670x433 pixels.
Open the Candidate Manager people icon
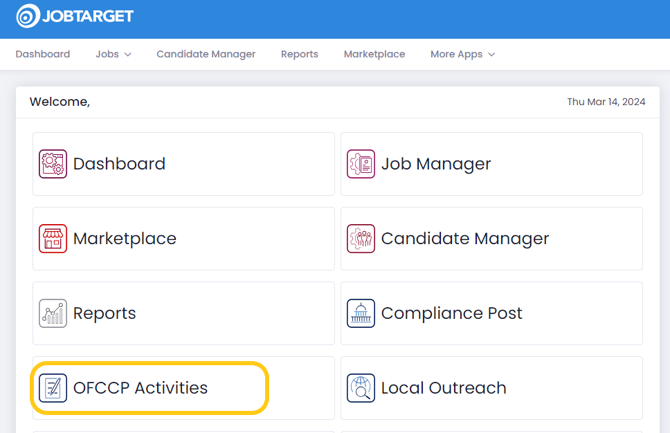361,239
